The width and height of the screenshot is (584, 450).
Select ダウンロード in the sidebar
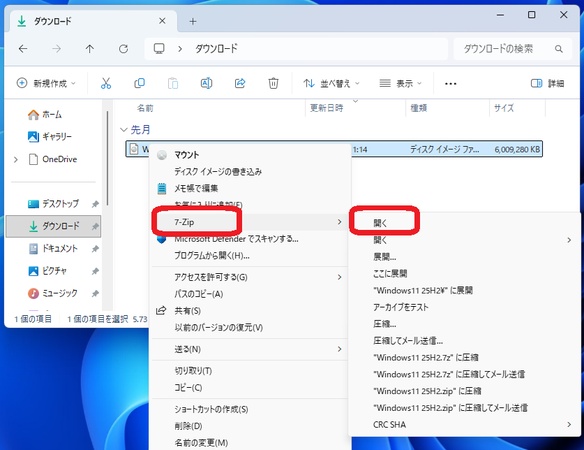click(53, 226)
